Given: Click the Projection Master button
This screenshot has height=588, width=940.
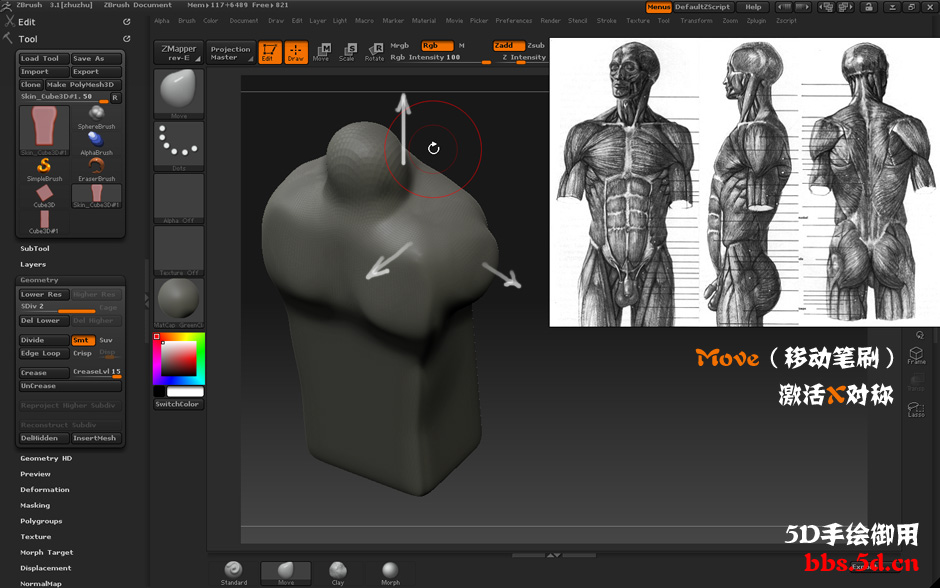Looking at the screenshot, I should [x=231, y=53].
